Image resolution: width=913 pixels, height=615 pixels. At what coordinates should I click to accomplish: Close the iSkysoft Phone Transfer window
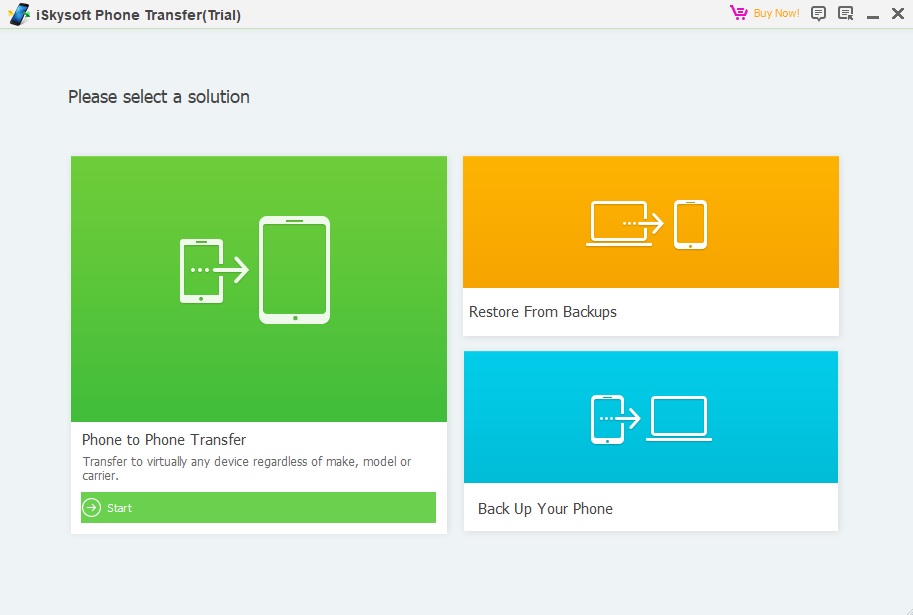click(898, 13)
